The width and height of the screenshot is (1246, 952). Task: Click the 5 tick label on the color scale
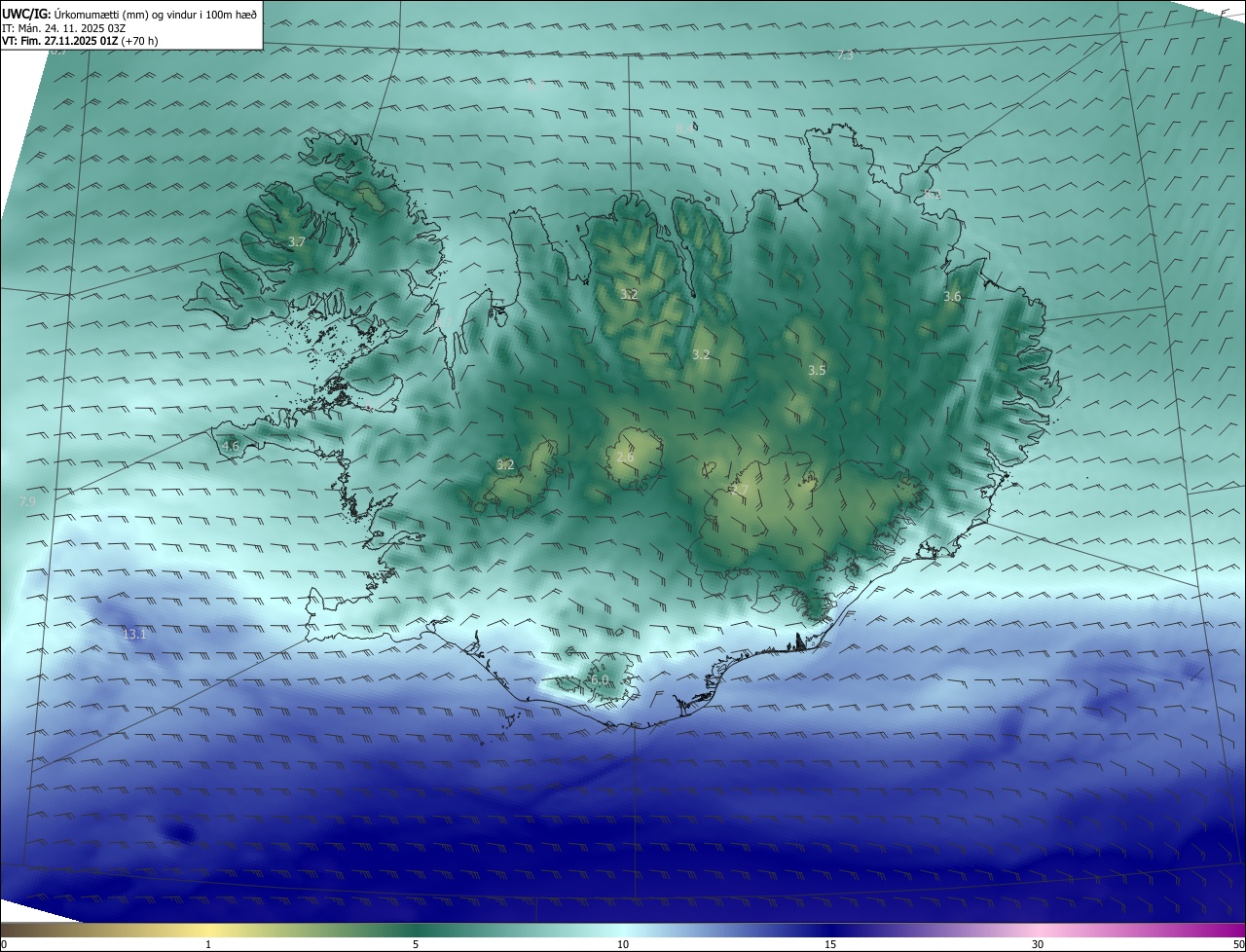point(416,944)
